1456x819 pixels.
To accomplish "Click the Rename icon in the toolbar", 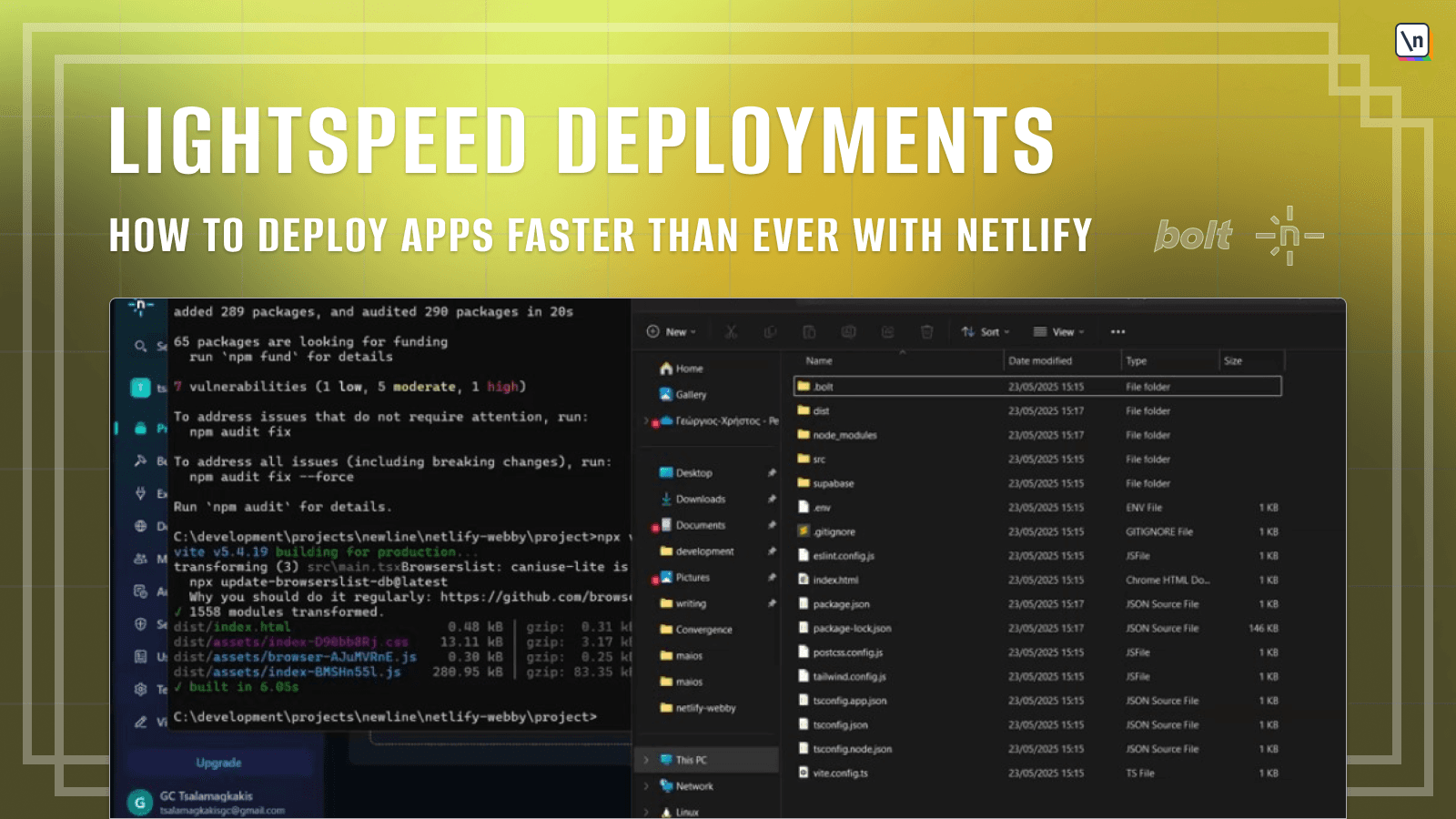I will pos(848,332).
